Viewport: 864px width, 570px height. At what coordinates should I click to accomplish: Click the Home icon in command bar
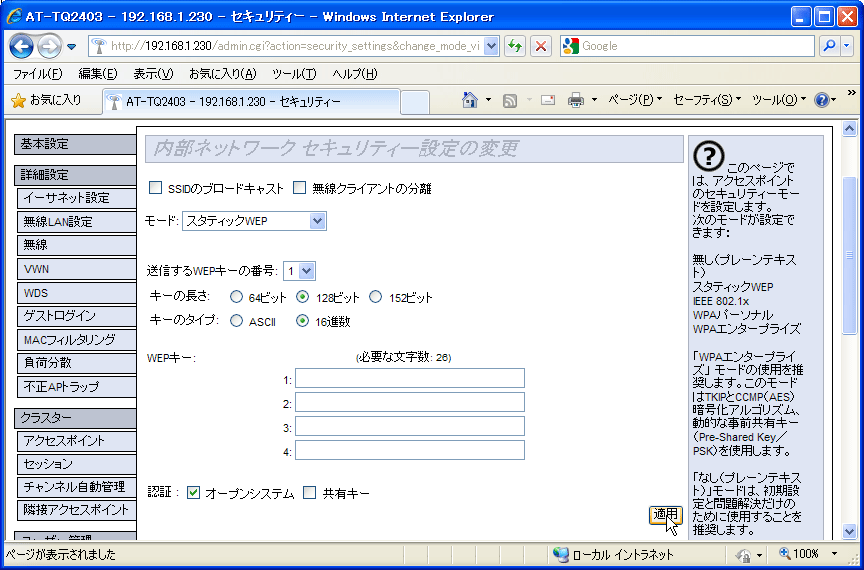click(469, 100)
